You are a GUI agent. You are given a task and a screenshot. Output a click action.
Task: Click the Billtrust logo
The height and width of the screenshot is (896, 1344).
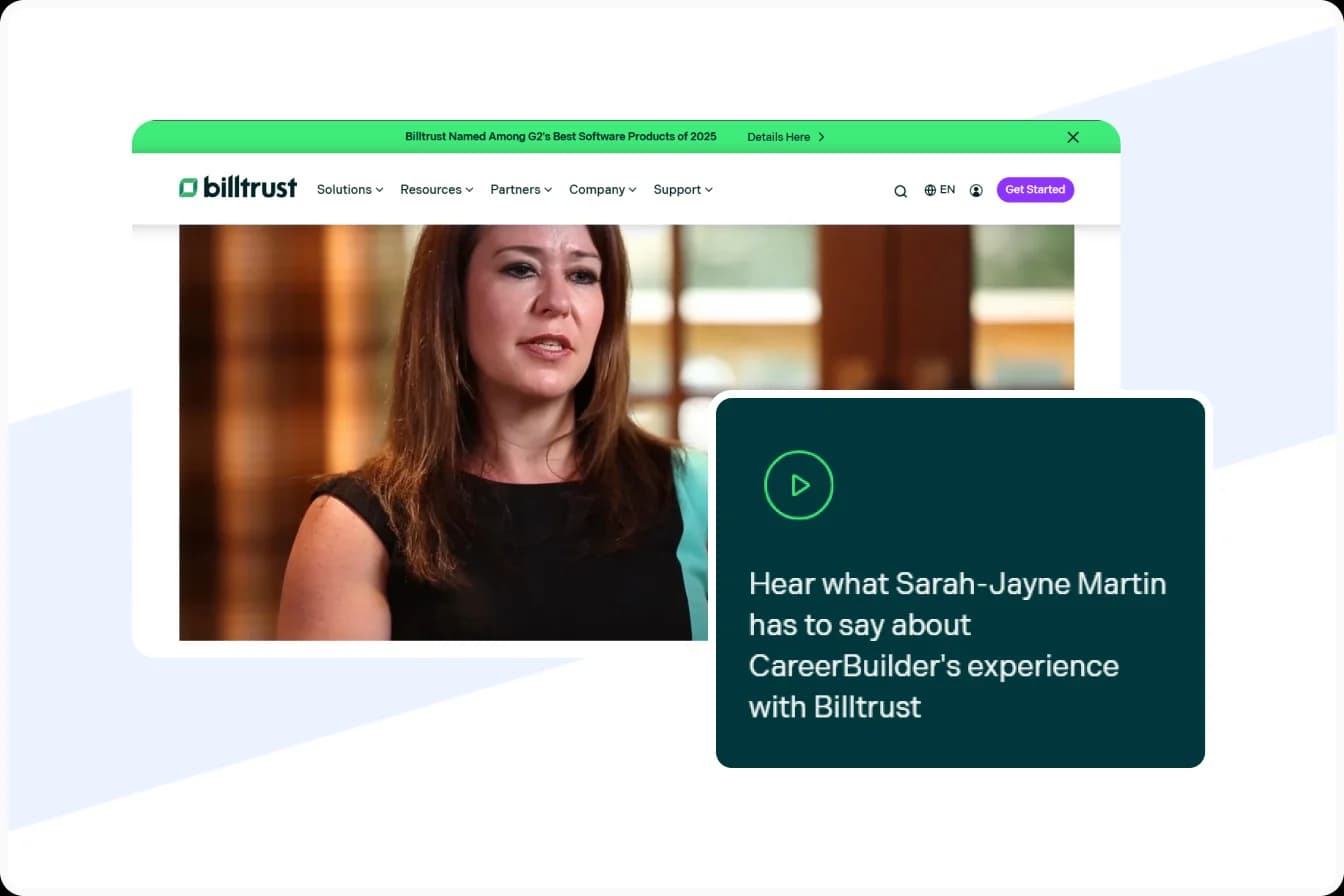pos(238,188)
